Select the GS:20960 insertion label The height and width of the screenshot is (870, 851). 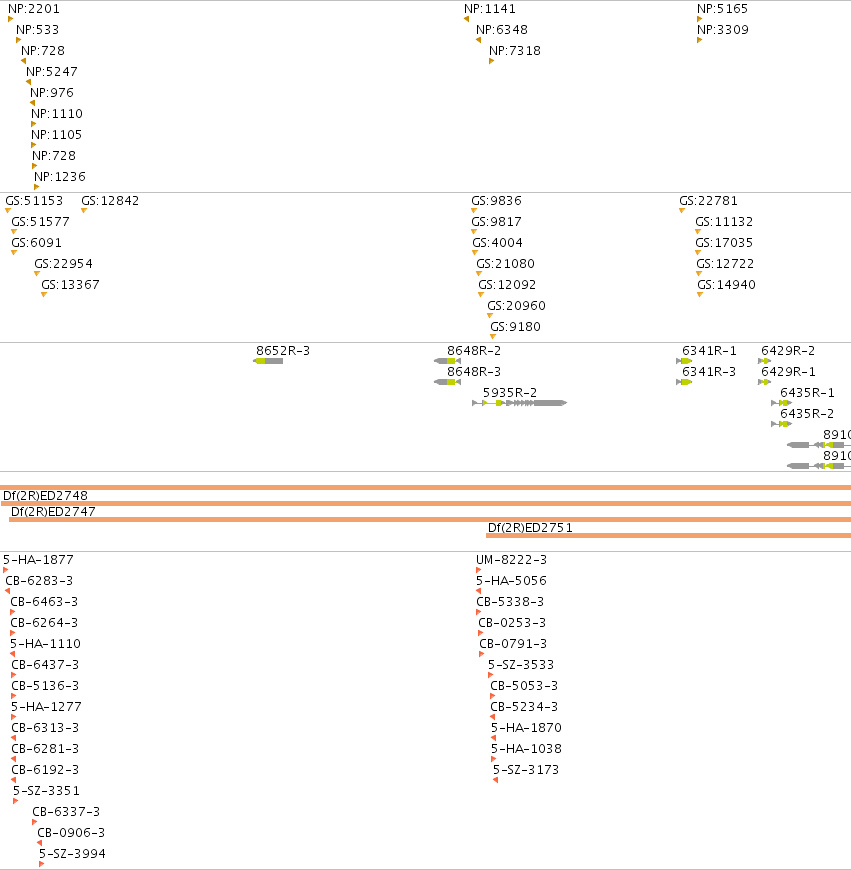tap(516, 306)
